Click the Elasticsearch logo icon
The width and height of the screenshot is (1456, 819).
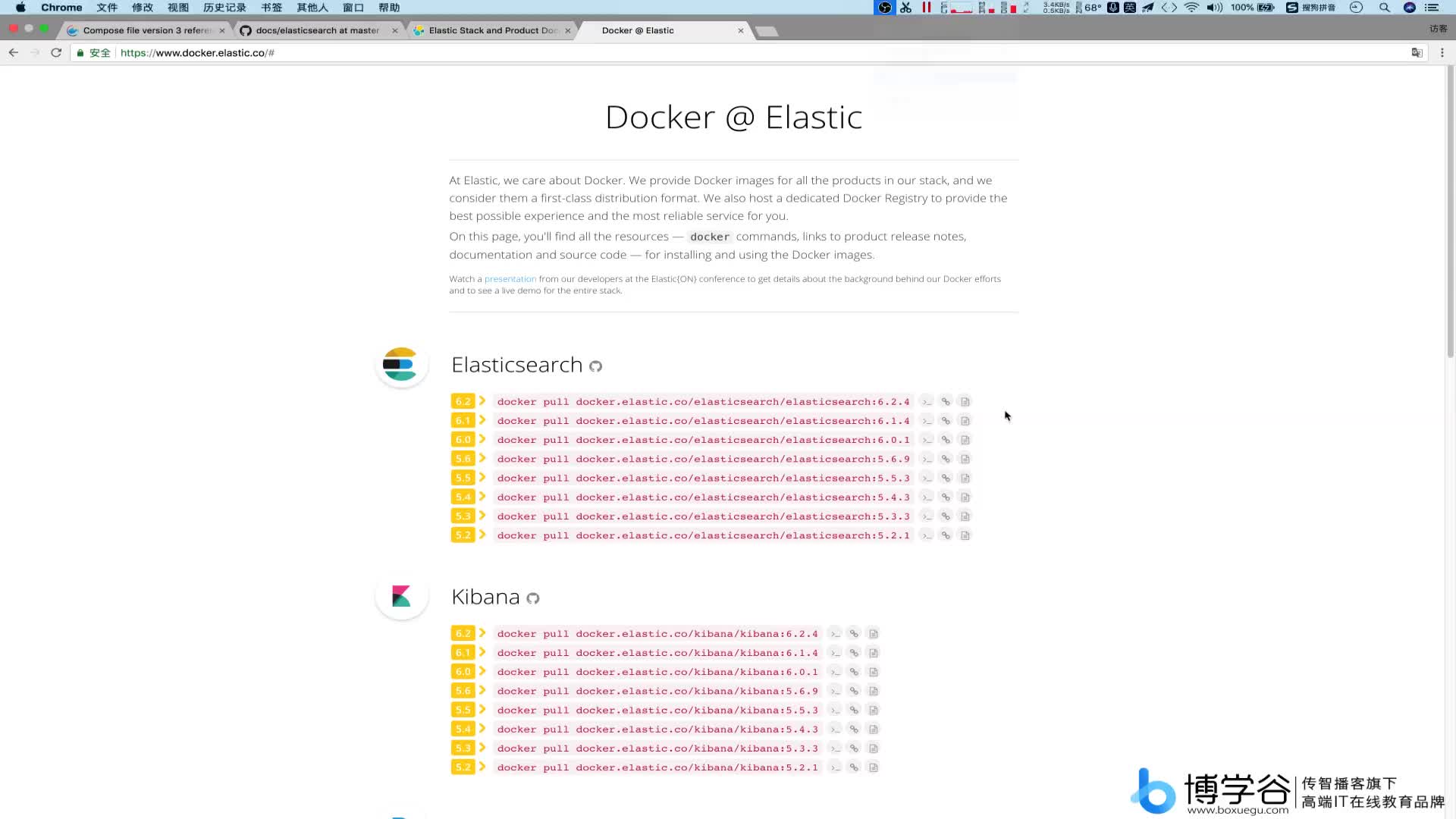pos(400,365)
